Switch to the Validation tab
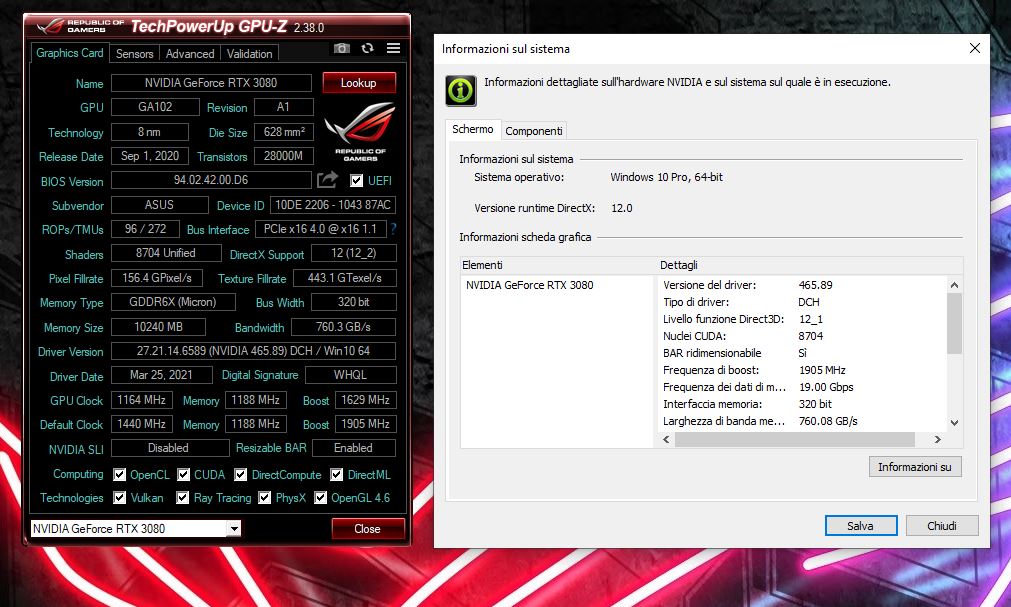 [x=250, y=54]
